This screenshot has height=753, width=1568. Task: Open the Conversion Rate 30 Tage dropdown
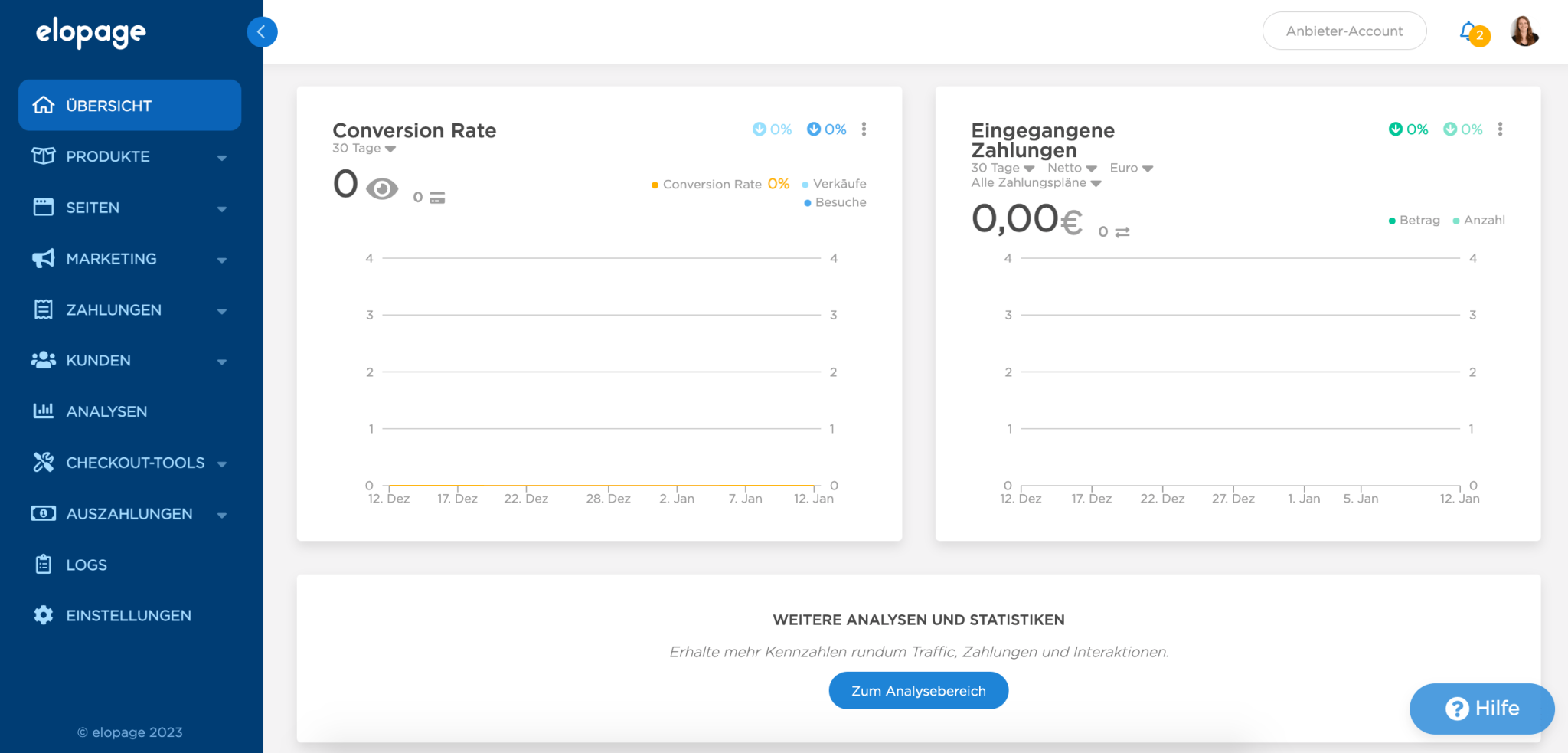(364, 149)
